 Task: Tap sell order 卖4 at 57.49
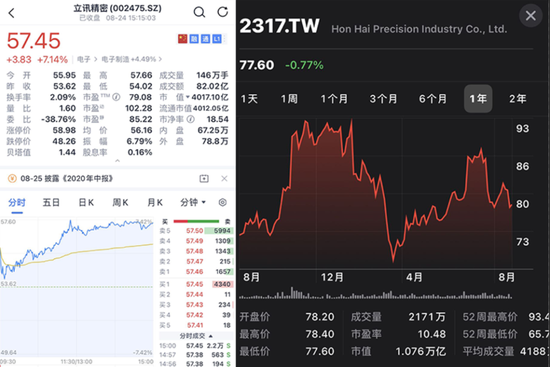point(195,241)
